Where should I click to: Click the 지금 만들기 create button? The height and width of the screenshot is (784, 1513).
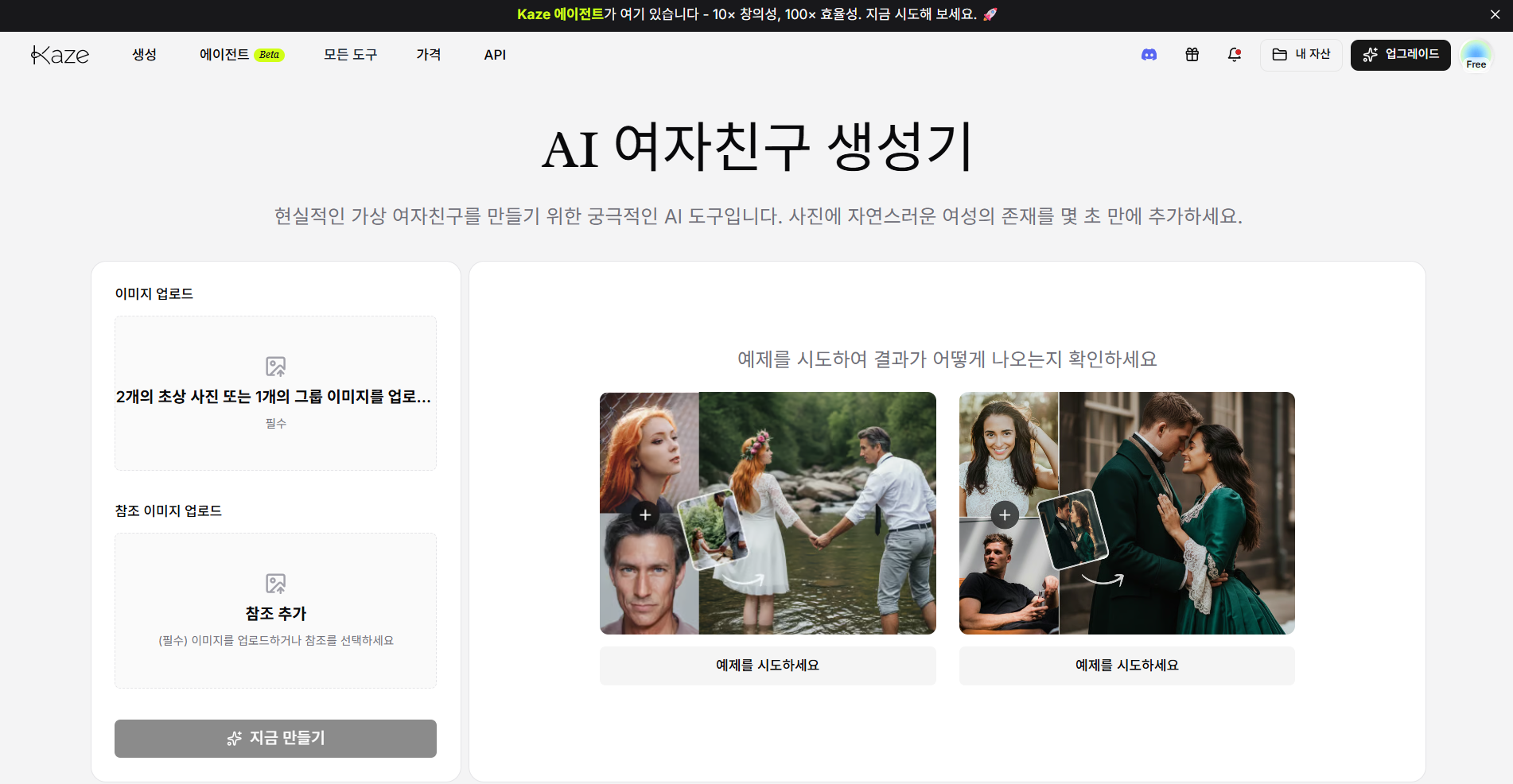[275, 739]
